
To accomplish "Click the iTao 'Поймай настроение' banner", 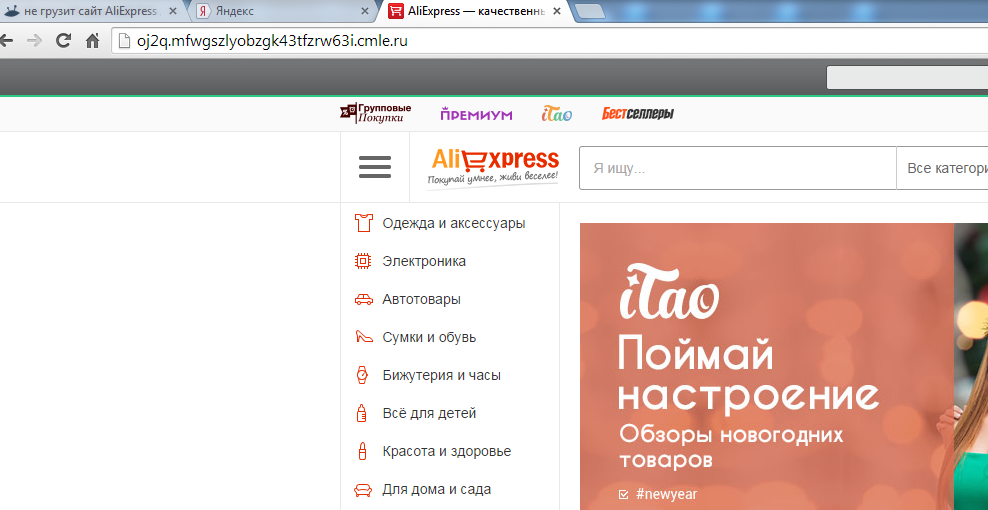I will (x=784, y=366).
